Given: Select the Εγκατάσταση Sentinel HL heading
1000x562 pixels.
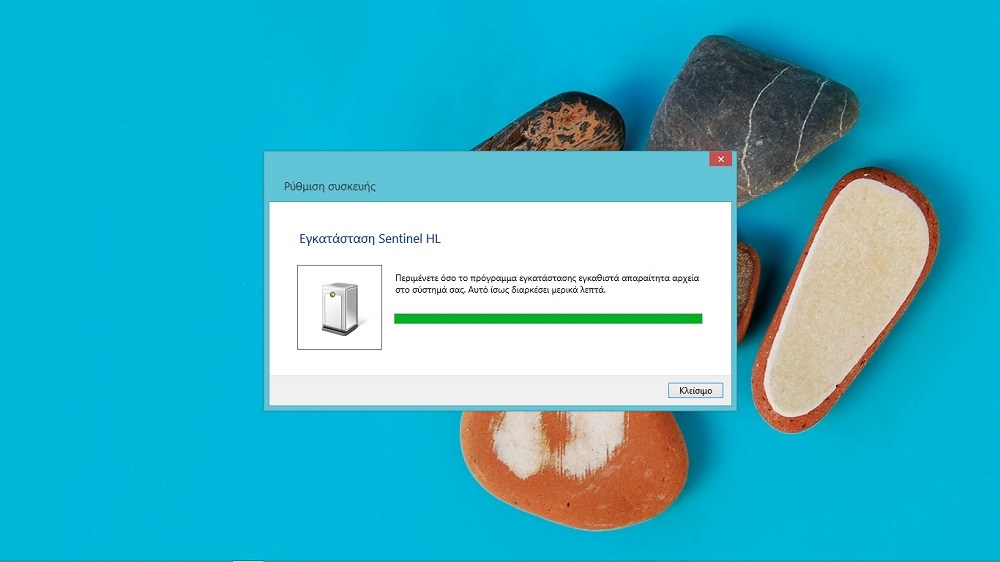Looking at the screenshot, I should (370, 239).
